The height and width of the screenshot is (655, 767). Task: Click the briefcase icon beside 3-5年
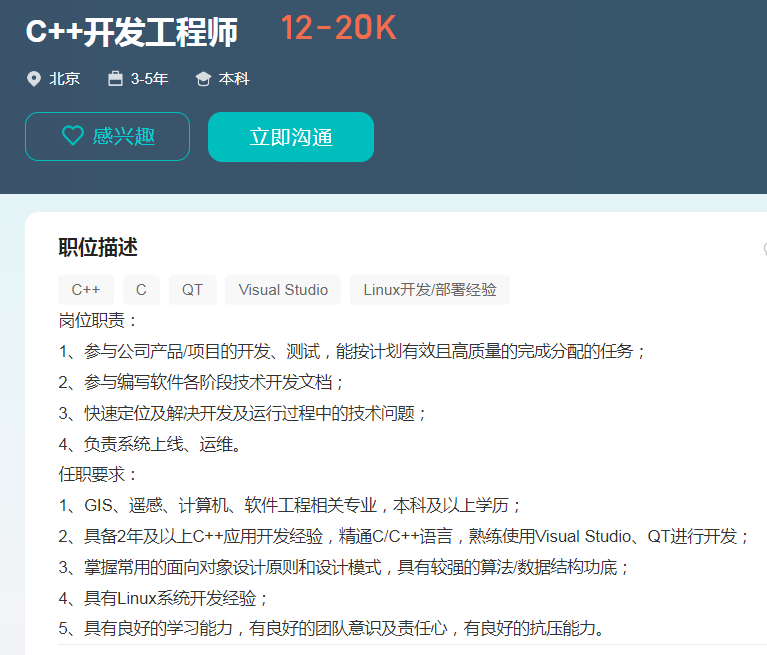115,78
